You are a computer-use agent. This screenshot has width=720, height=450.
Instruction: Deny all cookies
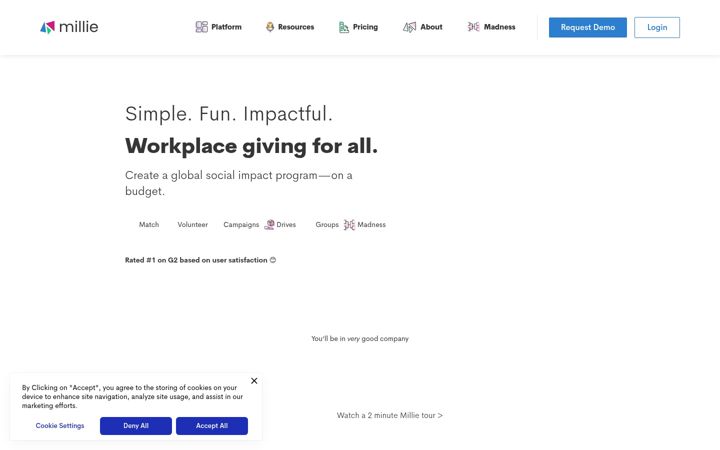(x=136, y=426)
